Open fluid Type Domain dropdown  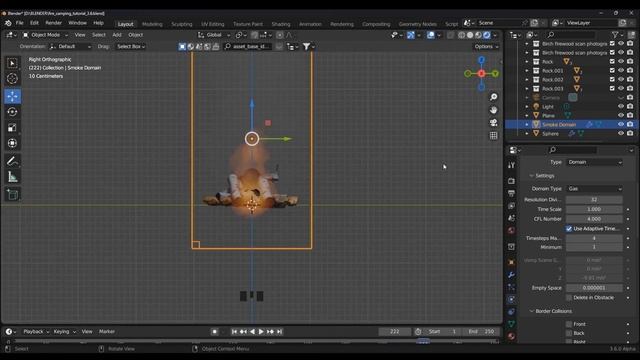[594, 162]
